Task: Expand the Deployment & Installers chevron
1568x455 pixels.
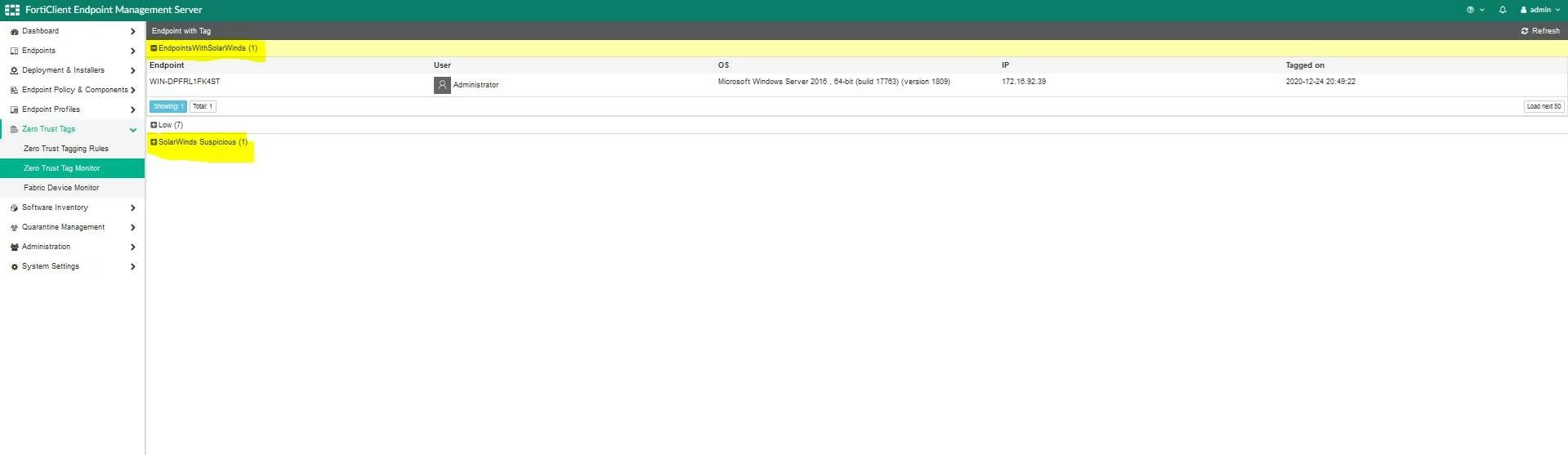Action: tap(133, 70)
